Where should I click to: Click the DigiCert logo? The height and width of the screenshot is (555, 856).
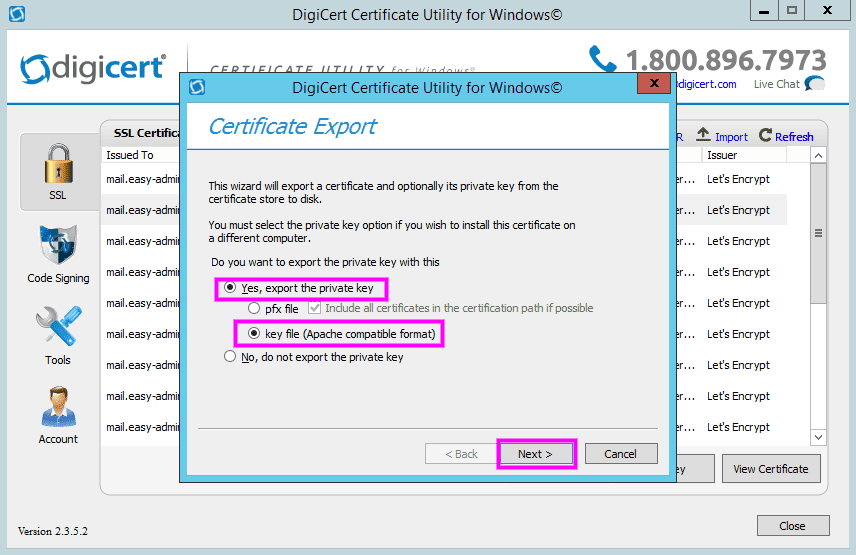pyautogui.click(x=92, y=69)
